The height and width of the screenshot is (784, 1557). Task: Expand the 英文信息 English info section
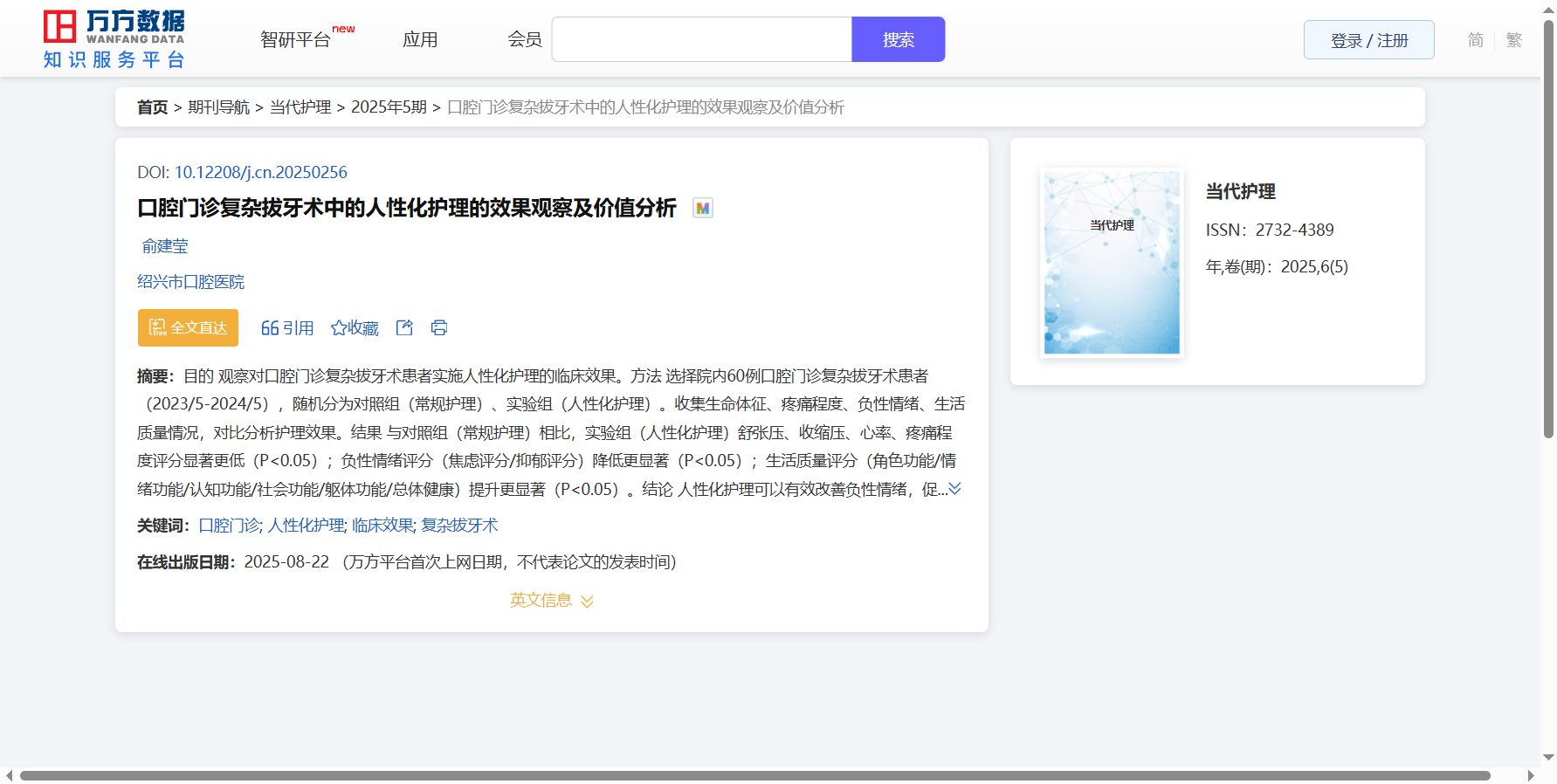(x=551, y=601)
